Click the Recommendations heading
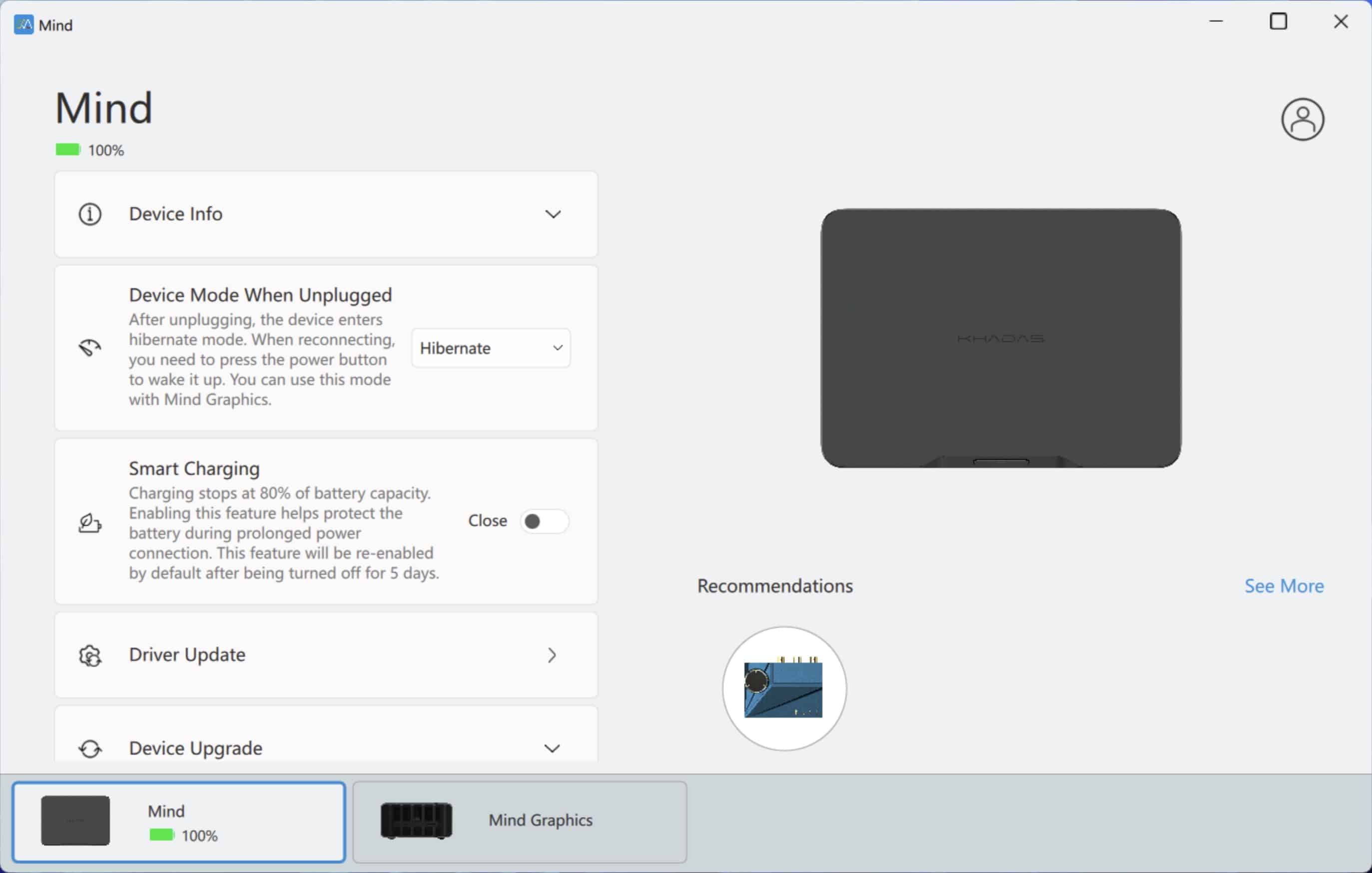This screenshot has height=873, width=1372. coord(775,586)
